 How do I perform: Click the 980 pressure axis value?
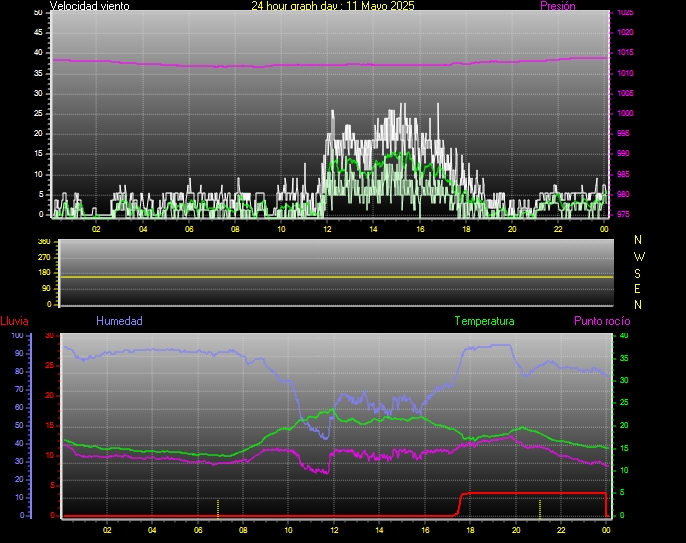click(623, 194)
